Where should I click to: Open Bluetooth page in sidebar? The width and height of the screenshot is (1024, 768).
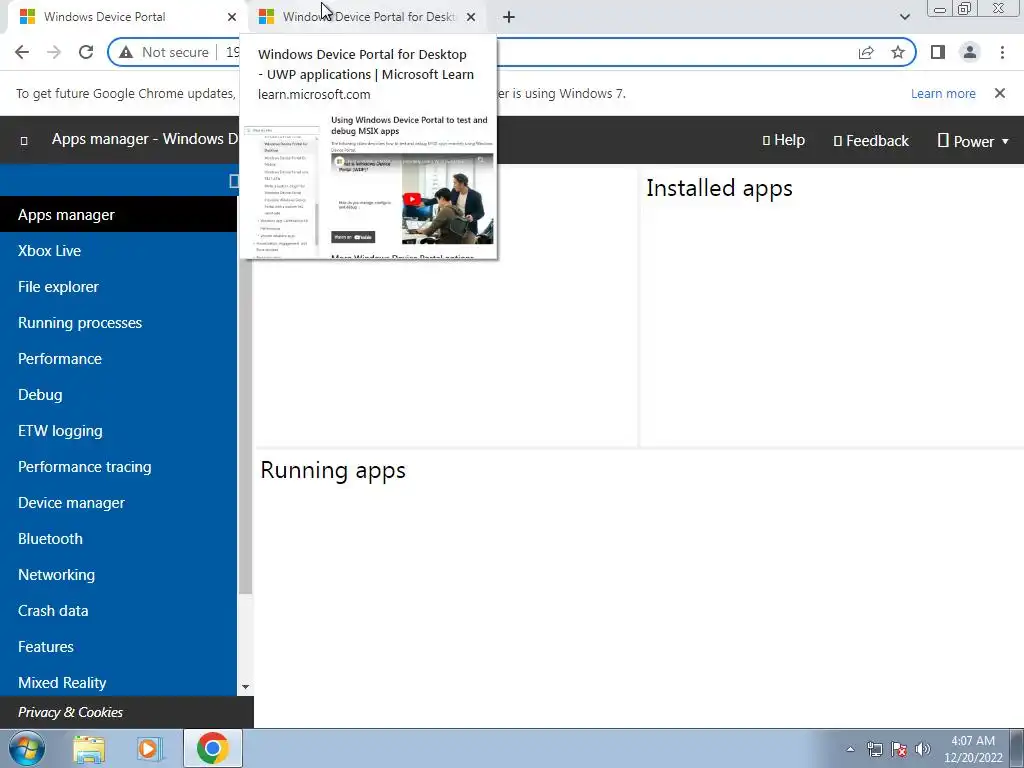pyautogui.click(x=118, y=539)
